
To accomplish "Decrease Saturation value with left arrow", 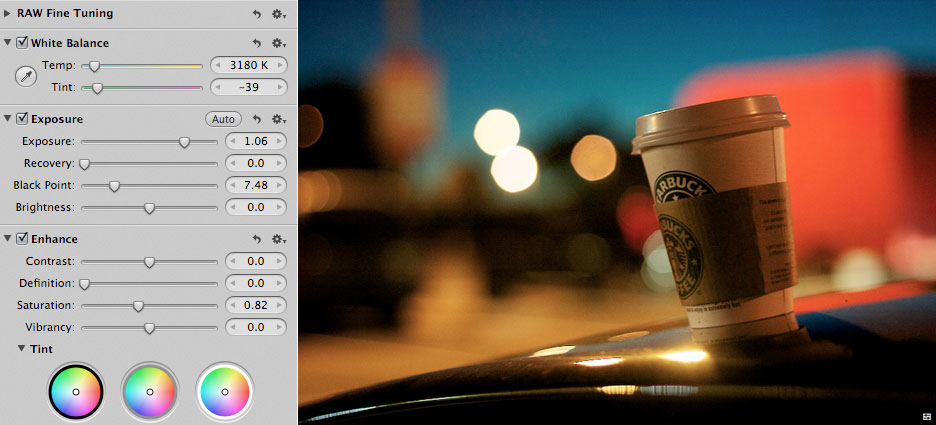I will (x=232, y=305).
